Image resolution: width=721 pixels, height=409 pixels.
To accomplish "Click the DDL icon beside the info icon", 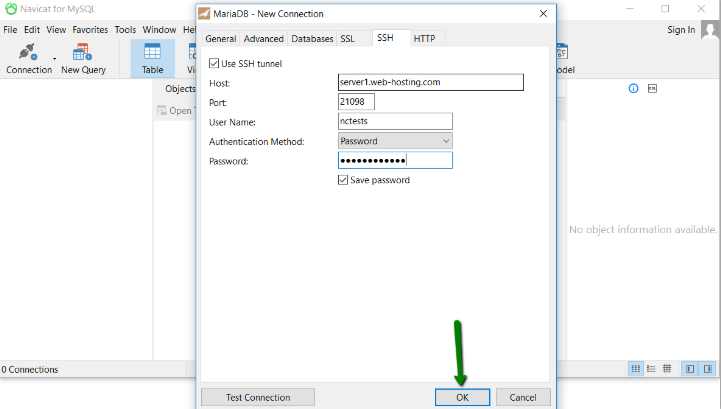I will tap(652, 88).
